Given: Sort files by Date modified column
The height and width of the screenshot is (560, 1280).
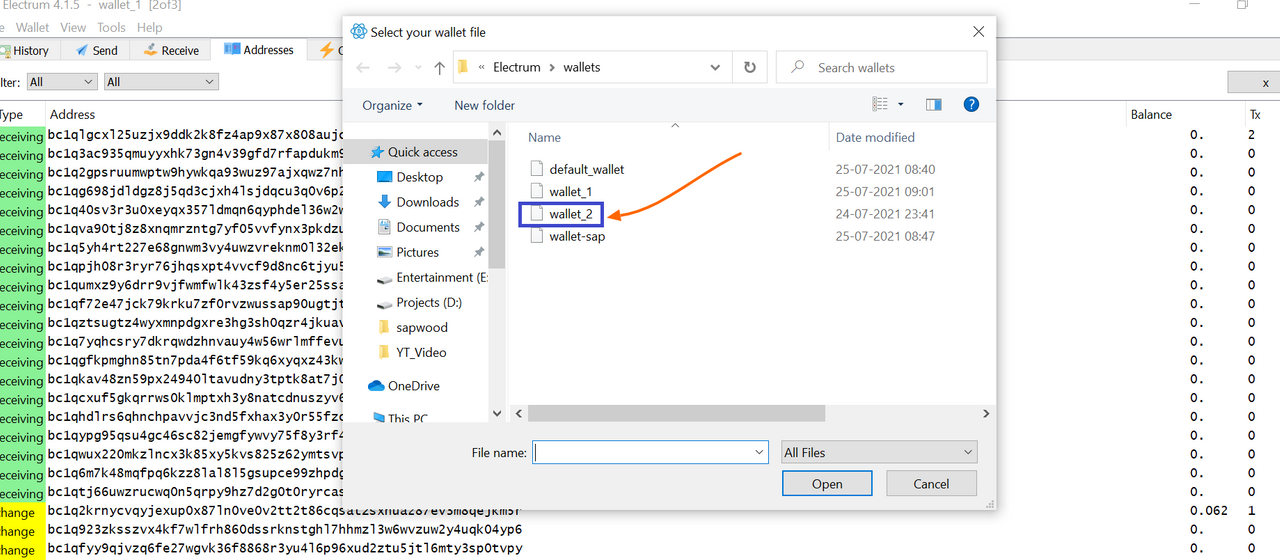Looking at the screenshot, I should (875, 137).
